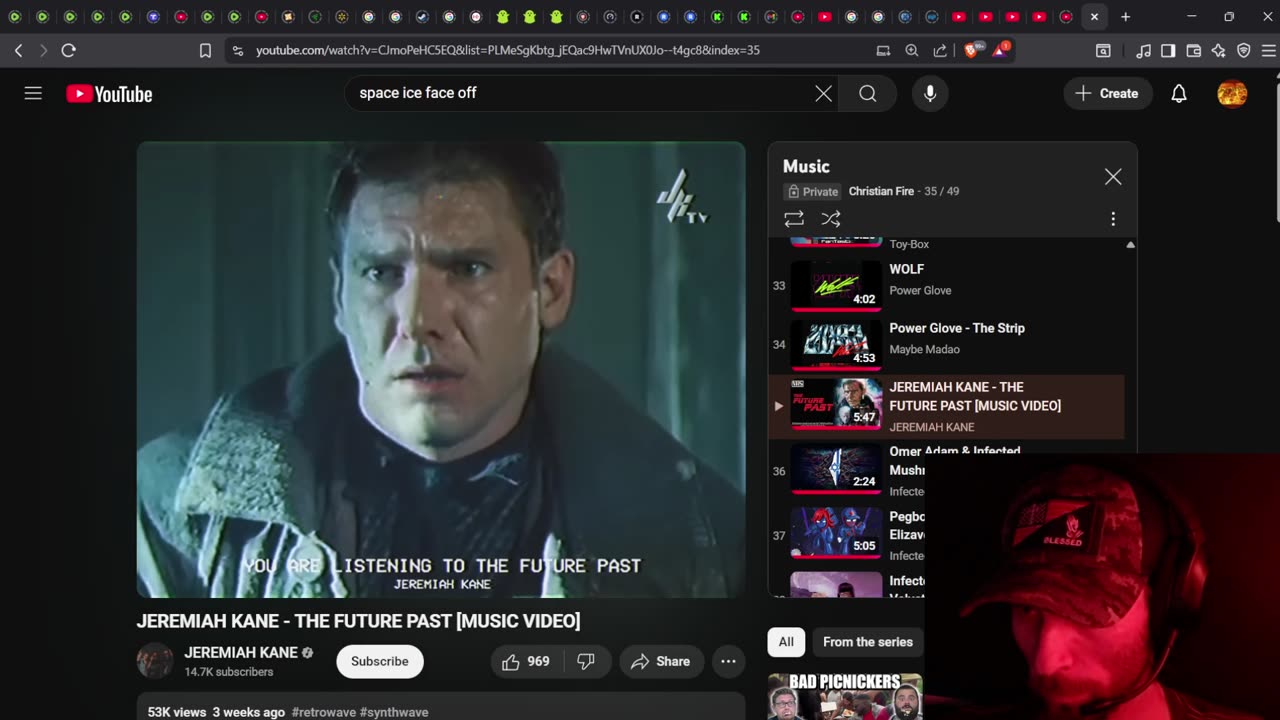Open the BAD PICNICKERS recommended video thumbnail

(845, 696)
